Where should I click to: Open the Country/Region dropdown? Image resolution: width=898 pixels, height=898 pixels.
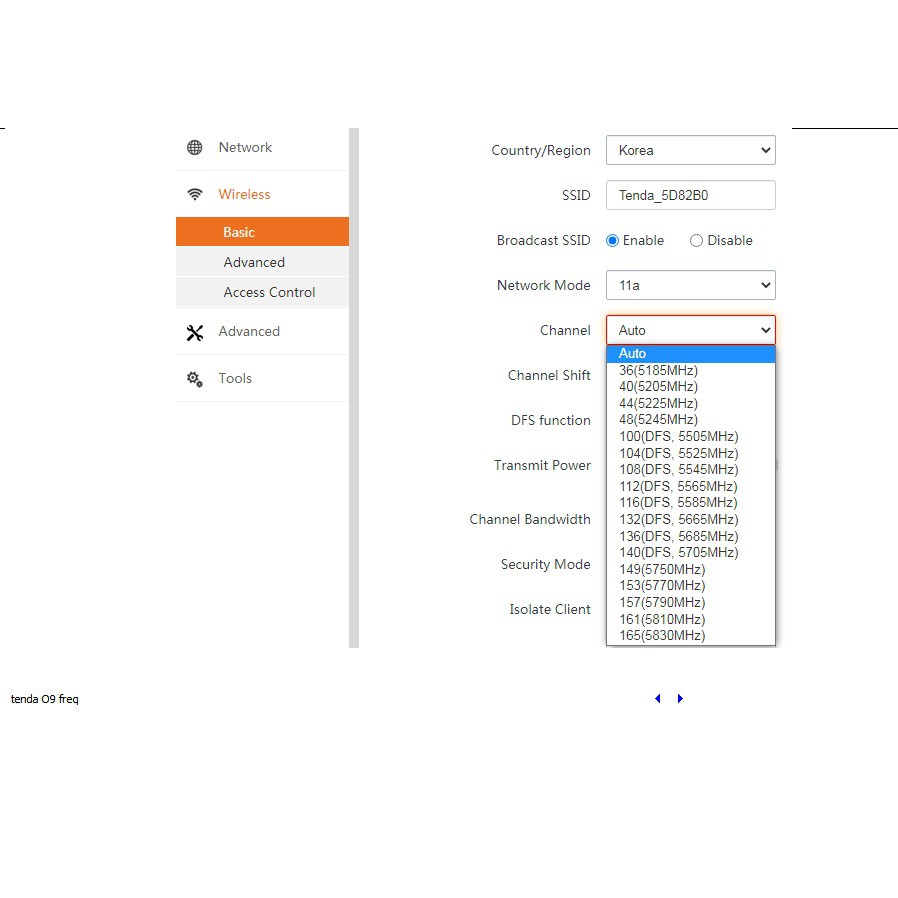click(690, 150)
